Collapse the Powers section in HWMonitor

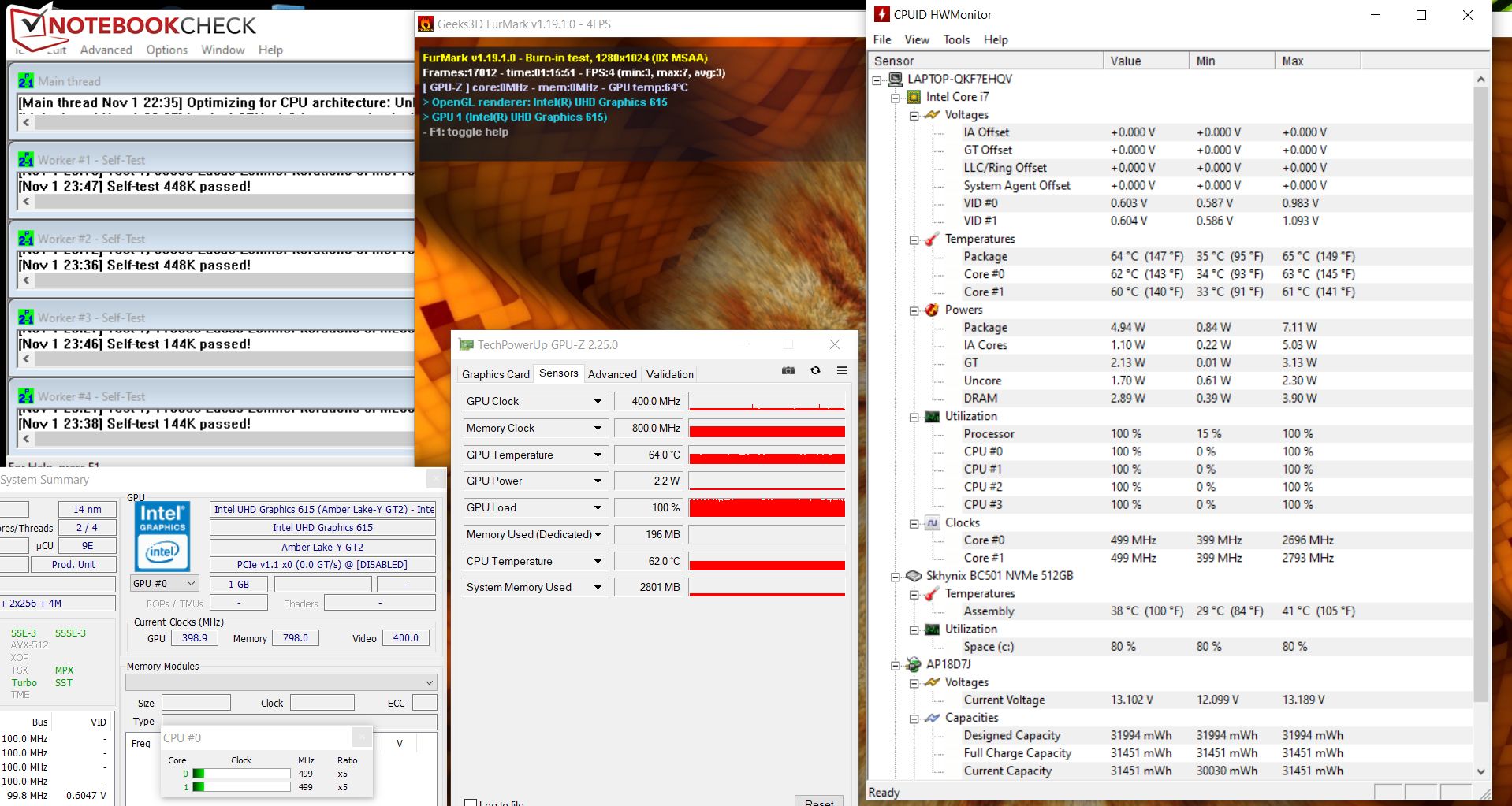coord(914,310)
